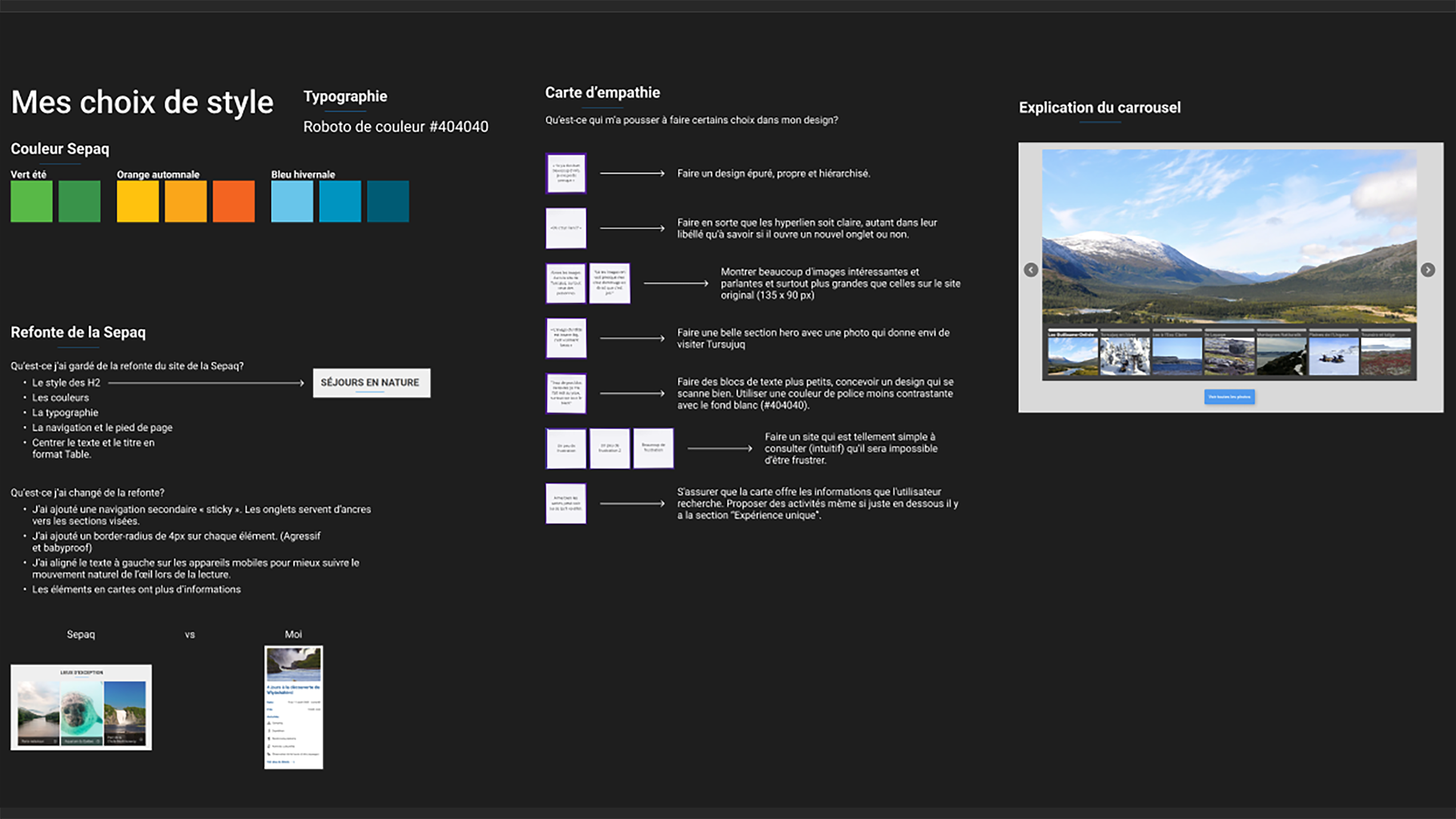1456x819 pixels.
Task: Click the carousel previous arrow icon
Action: (x=1031, y=270)
